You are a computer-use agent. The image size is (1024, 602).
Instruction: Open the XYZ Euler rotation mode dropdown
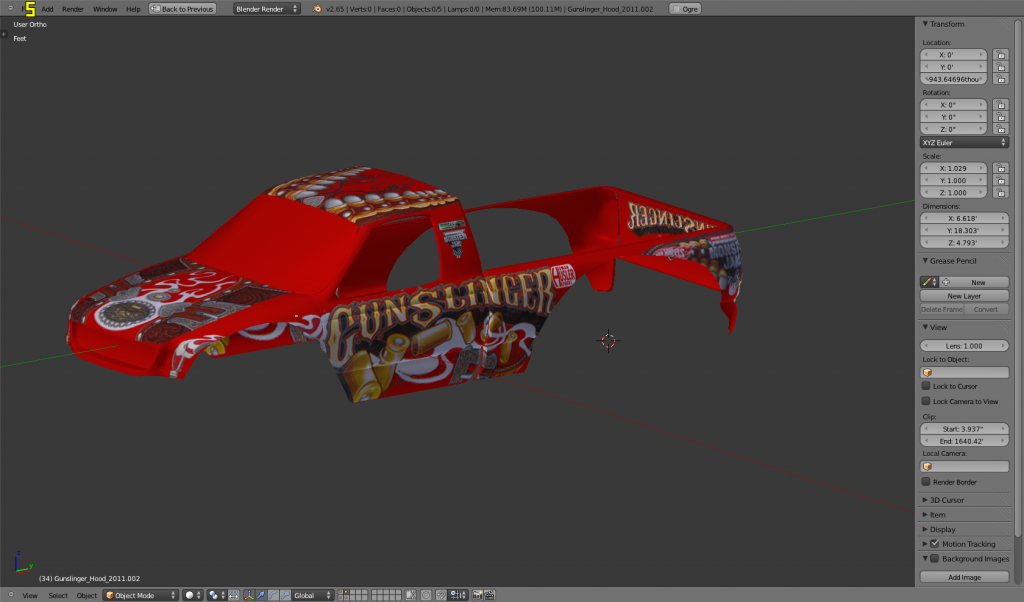coord(964,142)
